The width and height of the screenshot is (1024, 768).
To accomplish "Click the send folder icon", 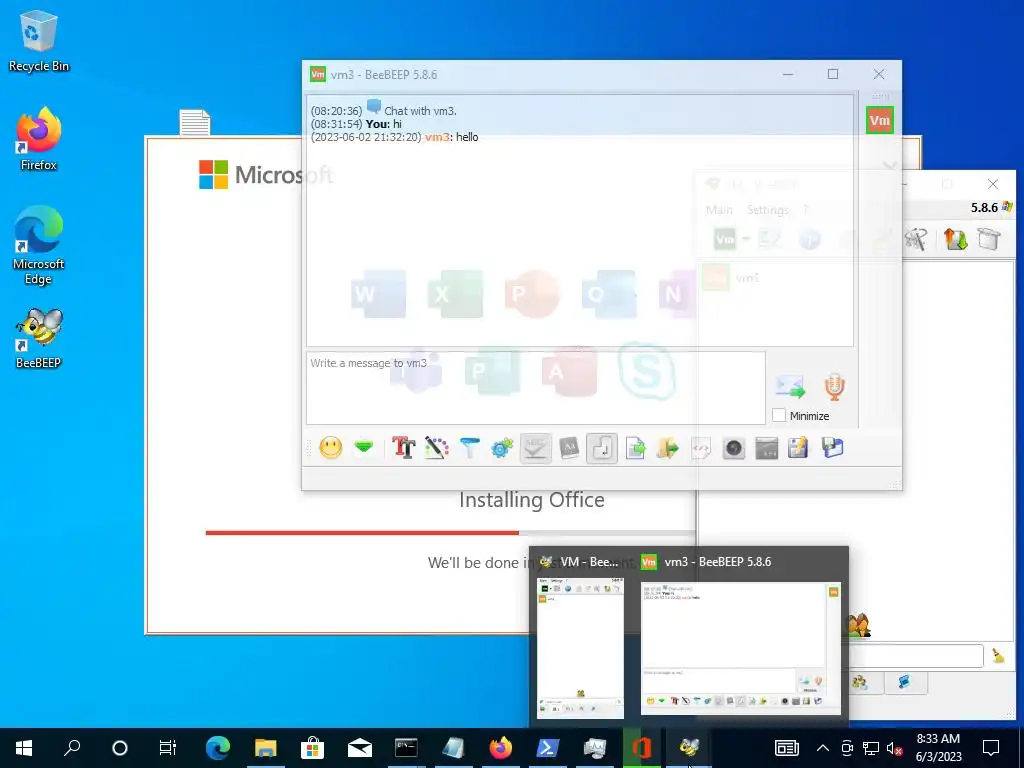I will click(667, 448).
